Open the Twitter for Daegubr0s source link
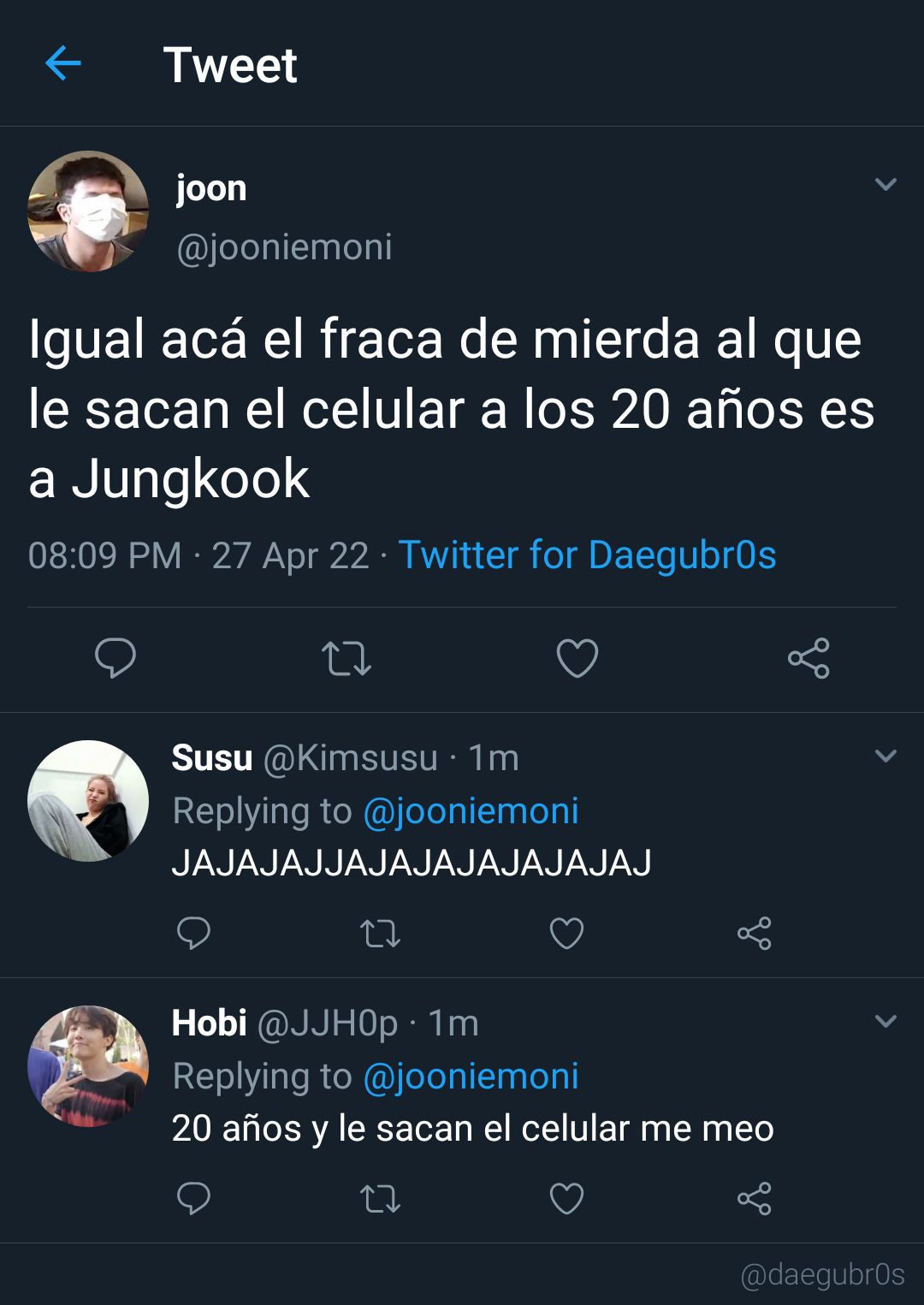This screenshot has width=924, height=1305. pyautogui.click(x=588, y=555)
